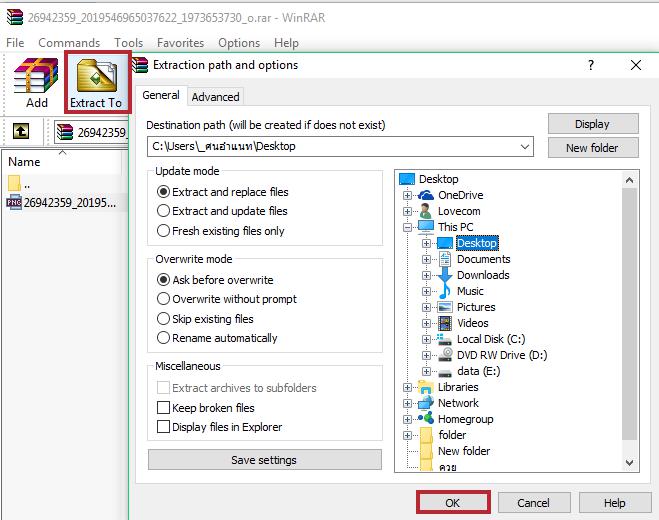This screenshot has width=659, height=520.
Task: Select Overwrite without prompt option
Action: click(163, 298)
